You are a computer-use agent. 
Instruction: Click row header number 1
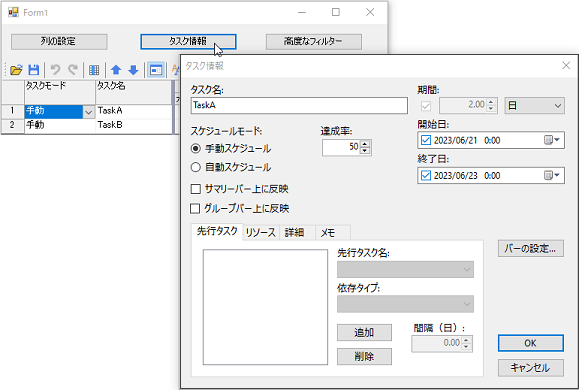point(13,111)
